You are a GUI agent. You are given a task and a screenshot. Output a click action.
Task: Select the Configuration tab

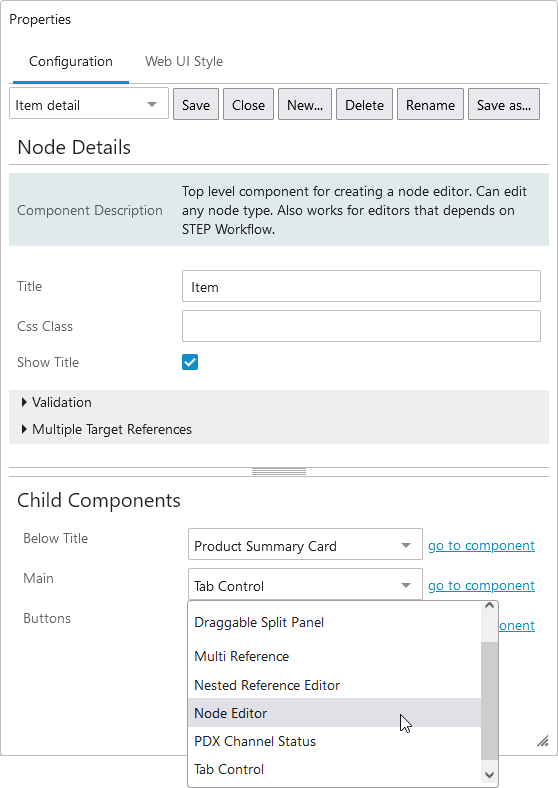coord(71,61)
